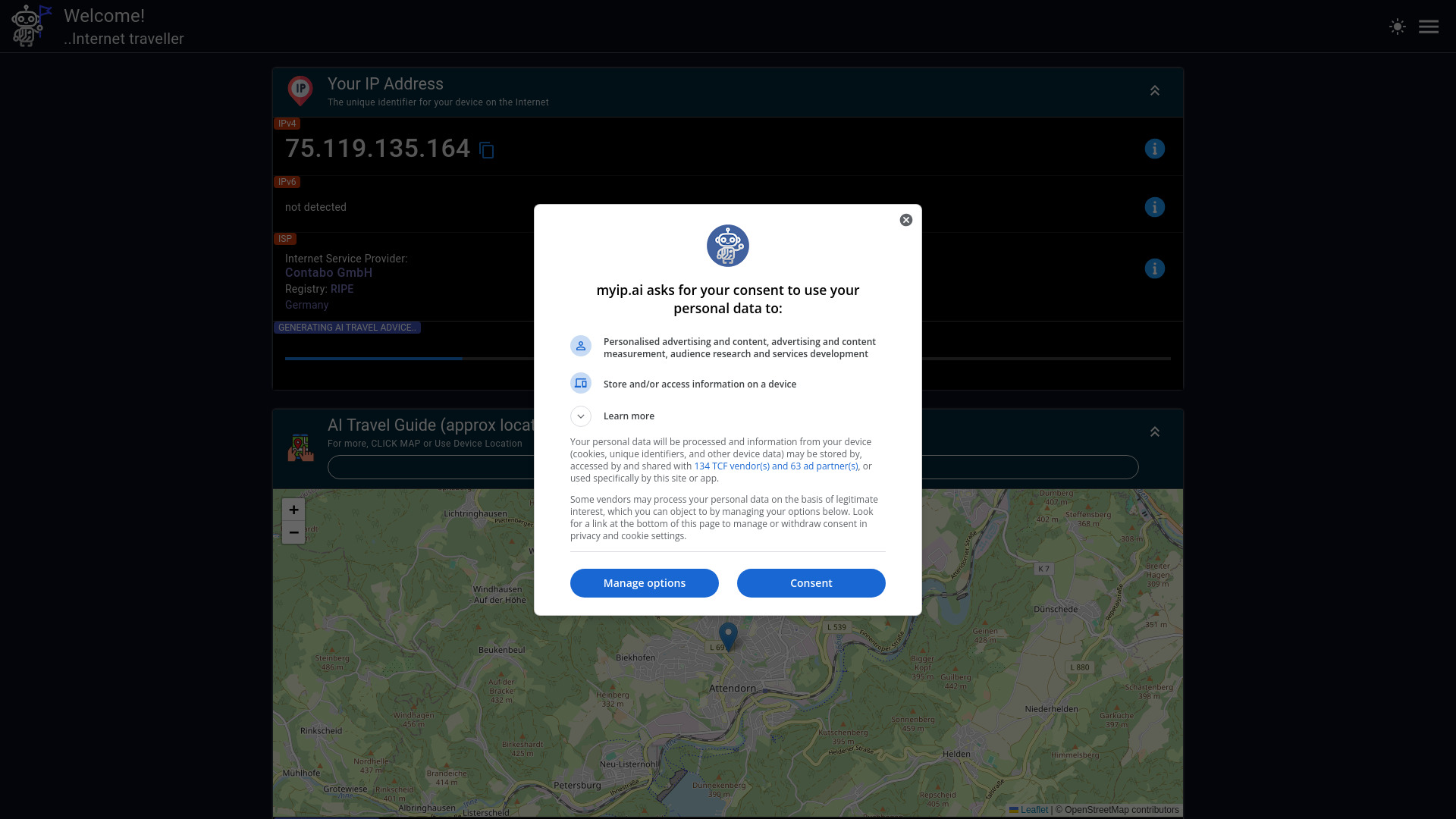
Task: Collapse the AI Travel Guide panel
Action: (x=1155, y=432)
